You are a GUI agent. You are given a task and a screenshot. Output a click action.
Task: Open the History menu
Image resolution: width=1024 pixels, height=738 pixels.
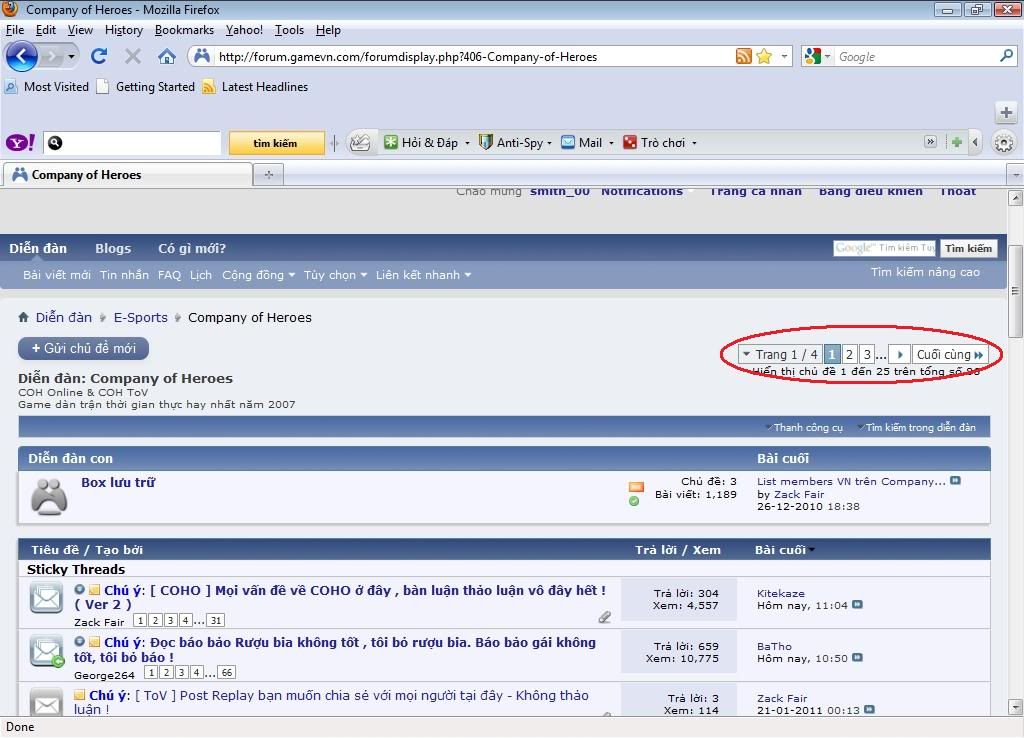point(123,30)
